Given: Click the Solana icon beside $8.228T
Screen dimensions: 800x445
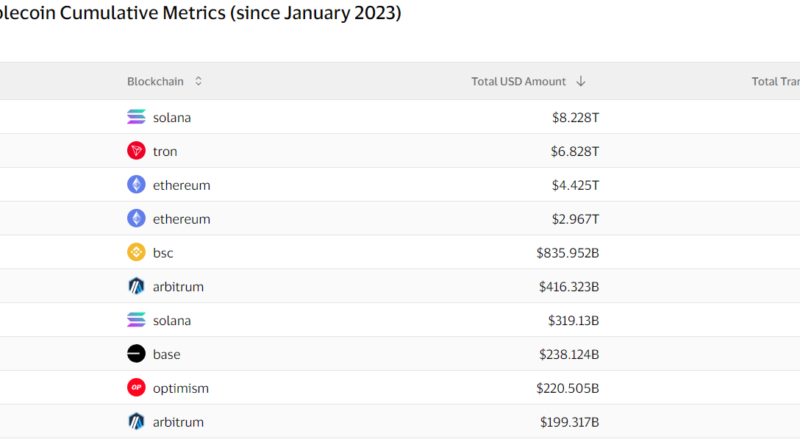Looking at the screenshot, I should (x=136, y=117).
